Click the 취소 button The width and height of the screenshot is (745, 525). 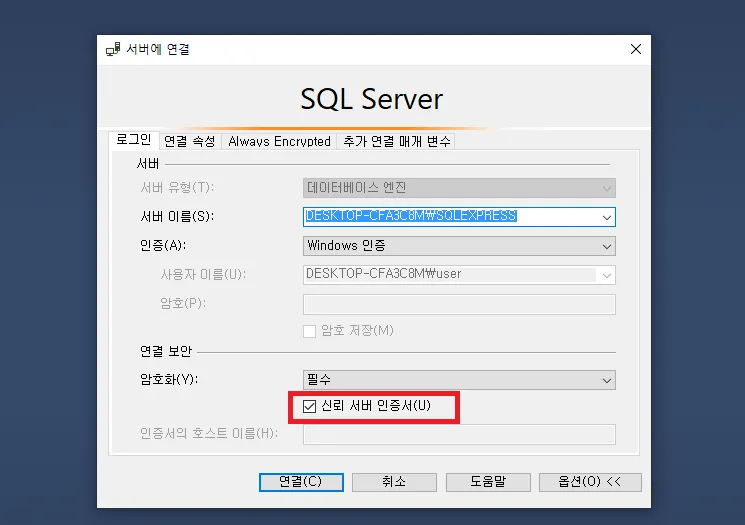[394, 482]
